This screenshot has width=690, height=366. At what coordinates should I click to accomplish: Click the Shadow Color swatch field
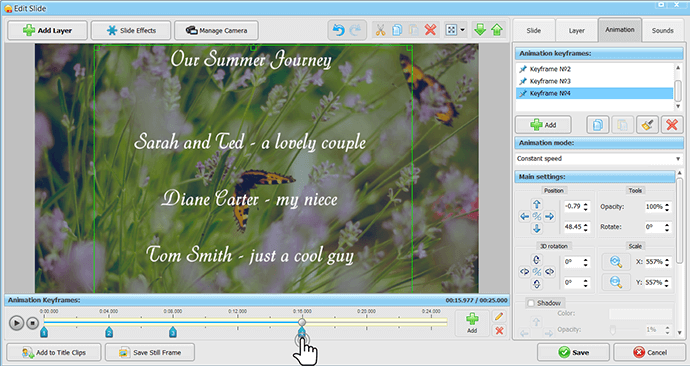point(640,313)
